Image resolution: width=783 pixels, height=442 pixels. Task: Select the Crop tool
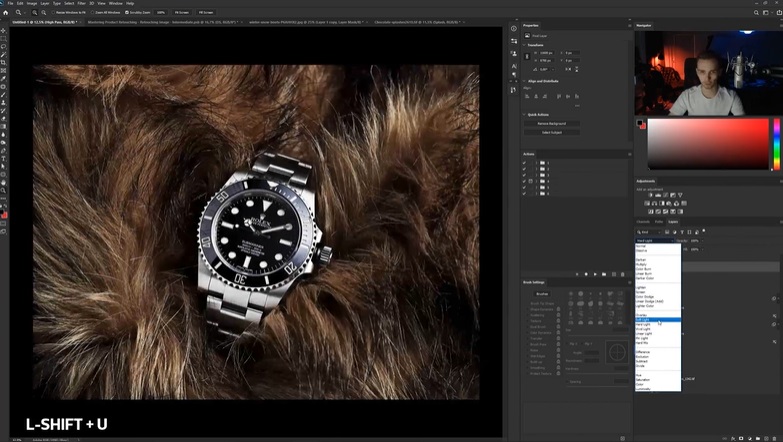(3, 62)
